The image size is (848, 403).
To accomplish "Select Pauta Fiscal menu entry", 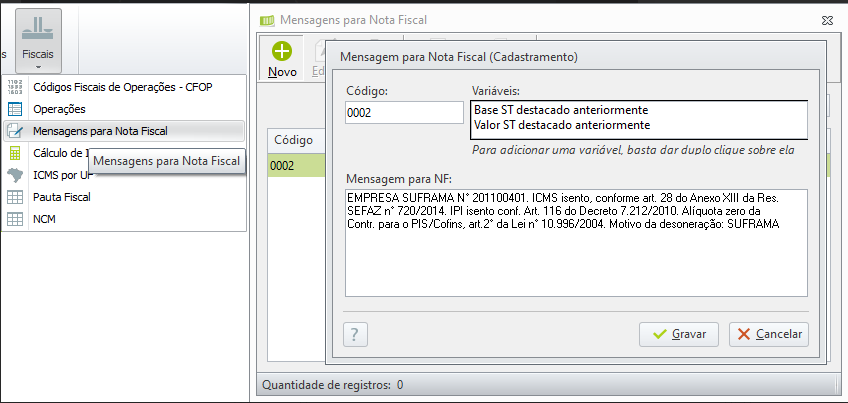I will [62, 197].
